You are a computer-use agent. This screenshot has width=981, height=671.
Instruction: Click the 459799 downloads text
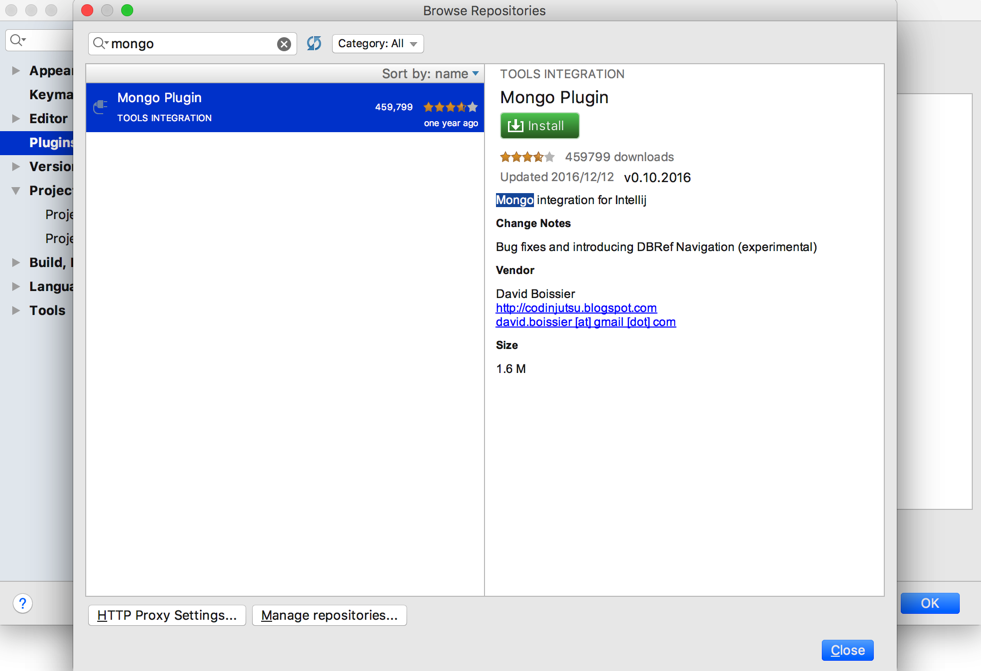[619, 157]
